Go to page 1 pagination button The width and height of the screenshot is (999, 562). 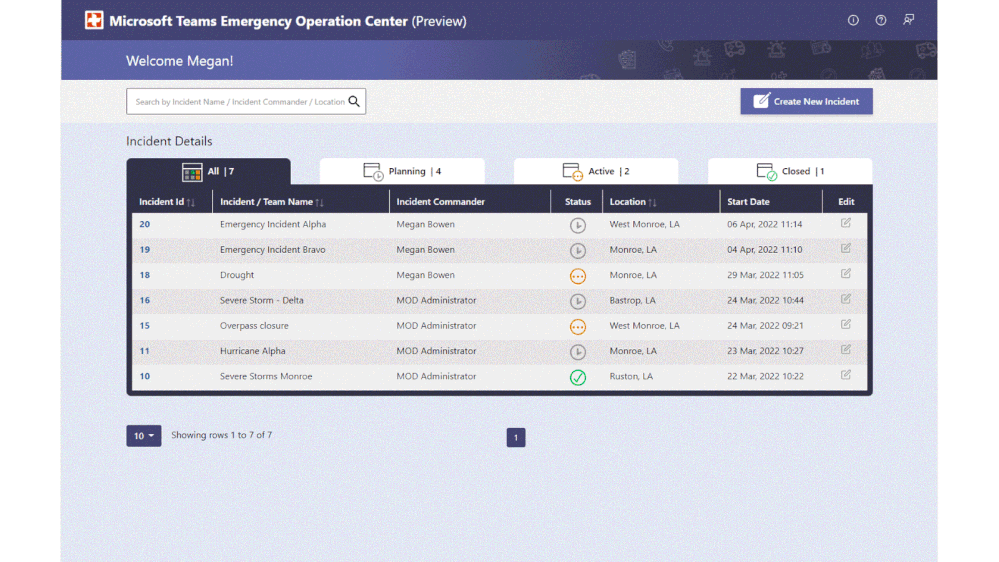coord(516,437)
